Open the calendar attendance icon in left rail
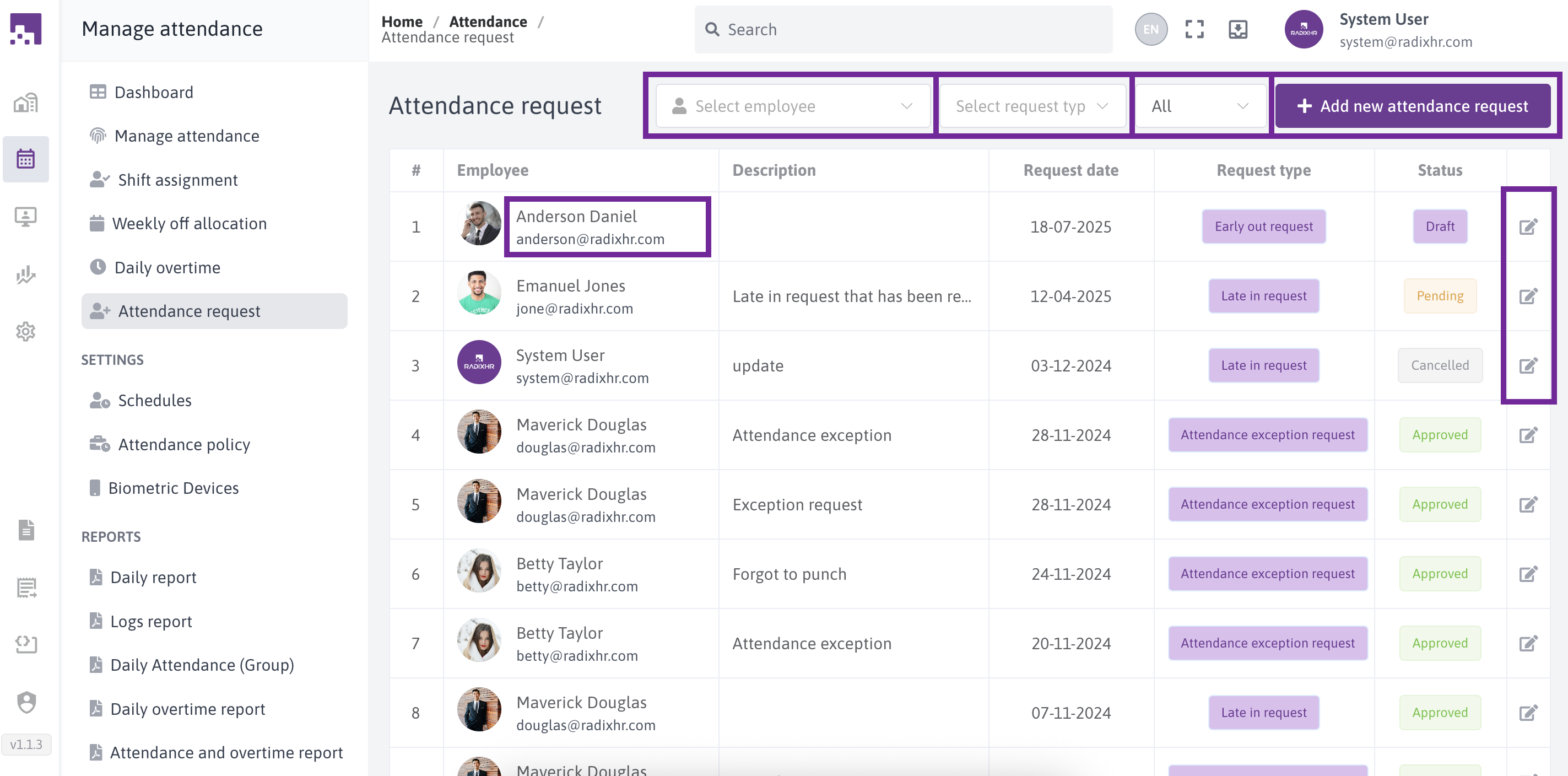The height and width of the screenshot is (776, 1568). pos(25,159)
